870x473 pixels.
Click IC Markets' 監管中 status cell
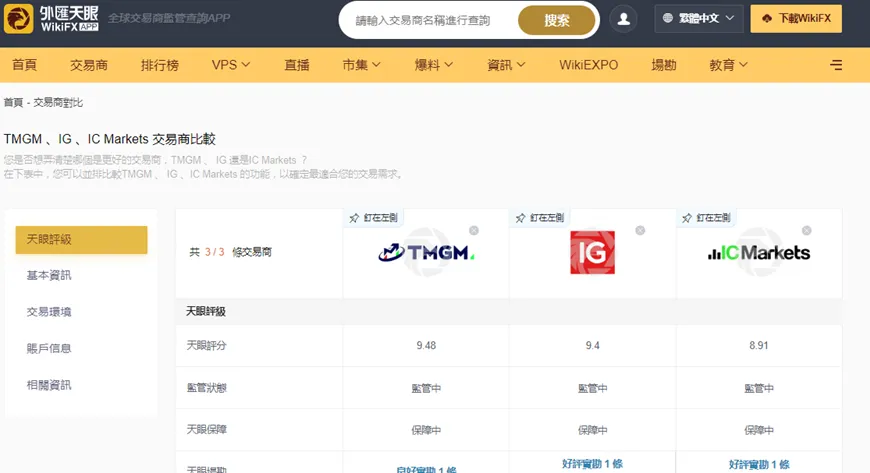click(x=758, y=388)
